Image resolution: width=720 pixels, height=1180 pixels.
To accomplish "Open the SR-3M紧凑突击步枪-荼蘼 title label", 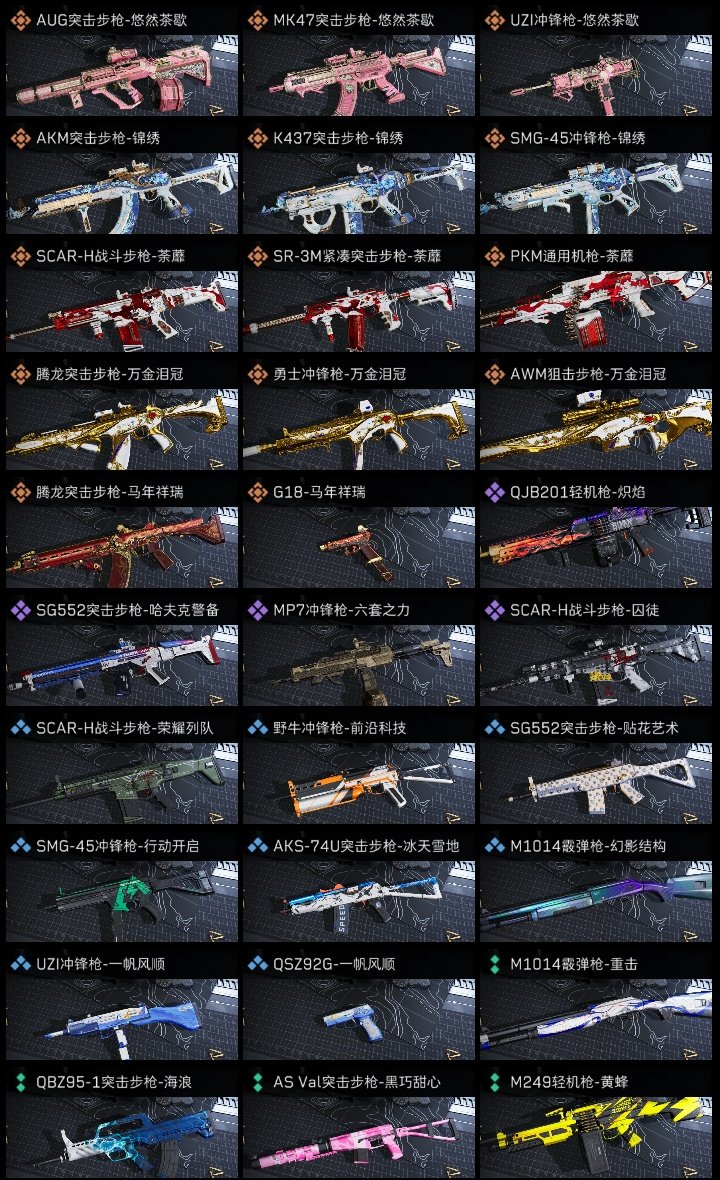I will point(357,256).
